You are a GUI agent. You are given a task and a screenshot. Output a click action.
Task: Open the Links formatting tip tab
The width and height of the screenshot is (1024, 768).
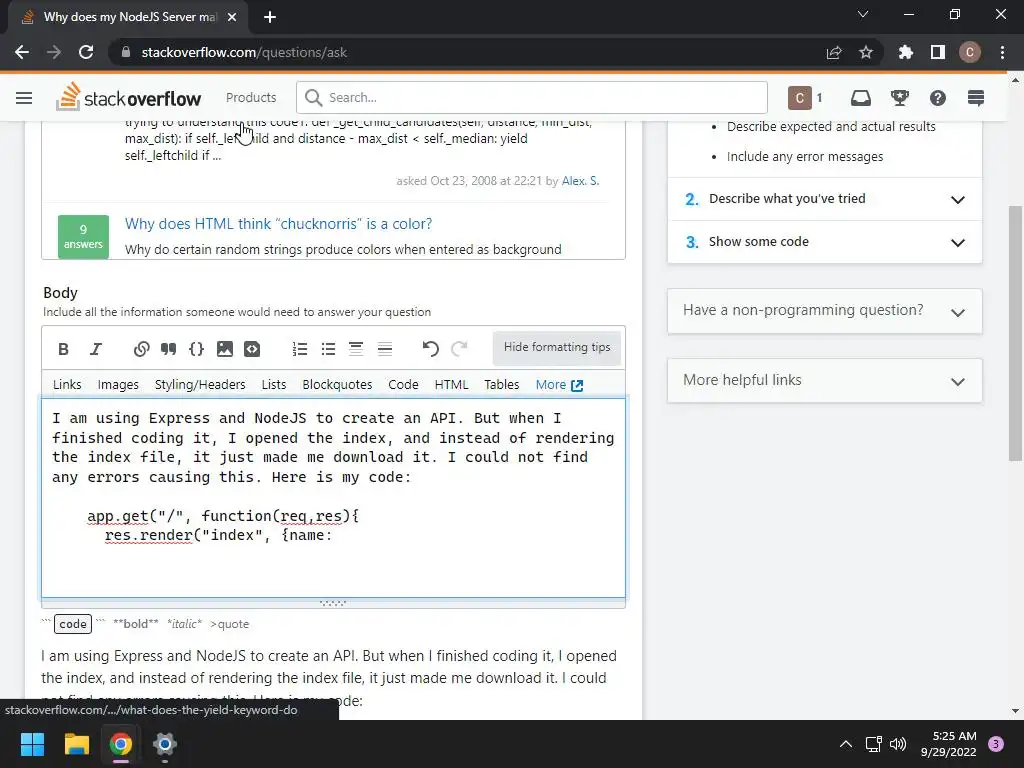[67, 385]
